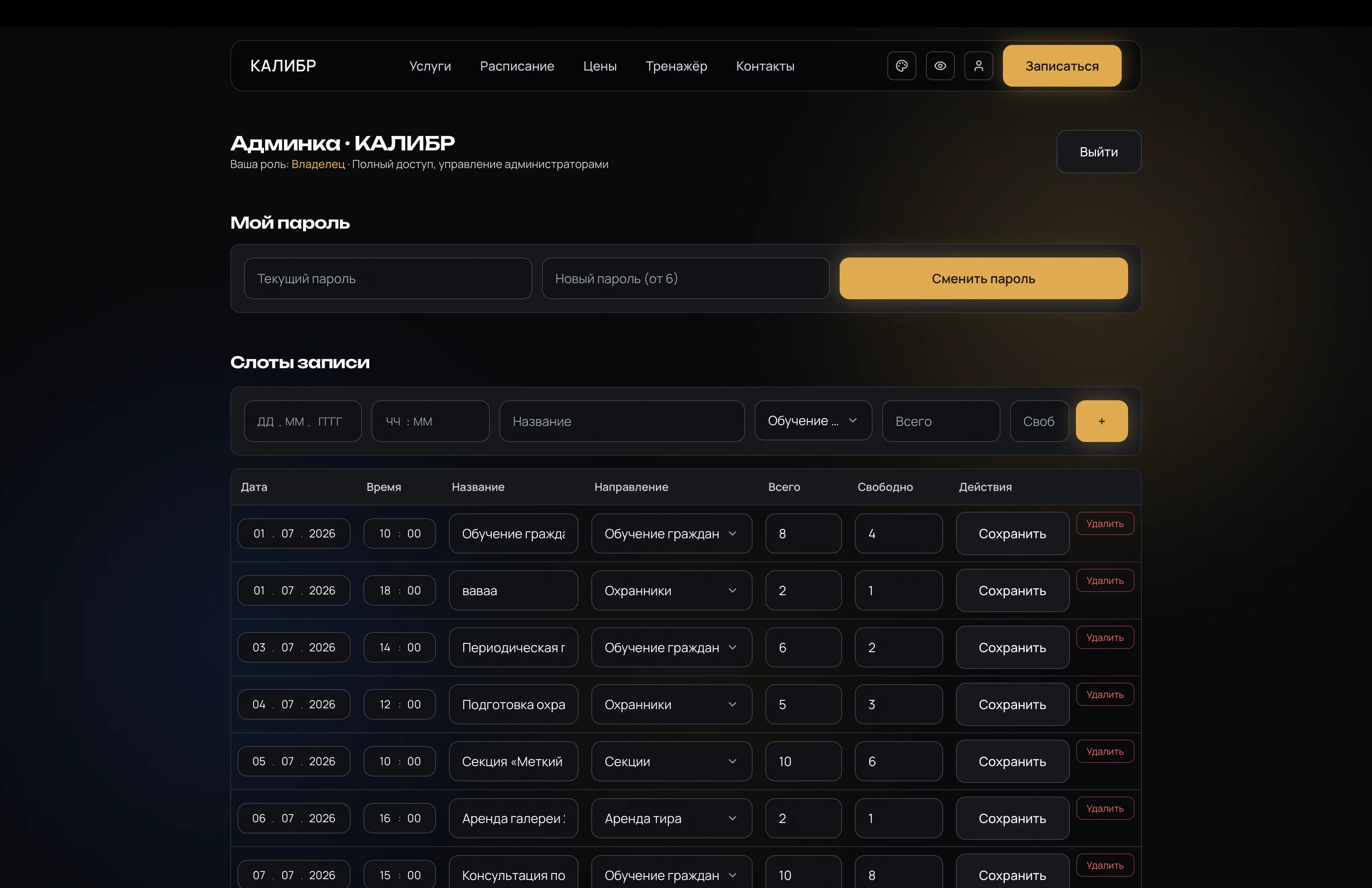This screenshot has width=1372, height=888.
Task: Focus the new slot Всего field
Action: tap(941, 421)
